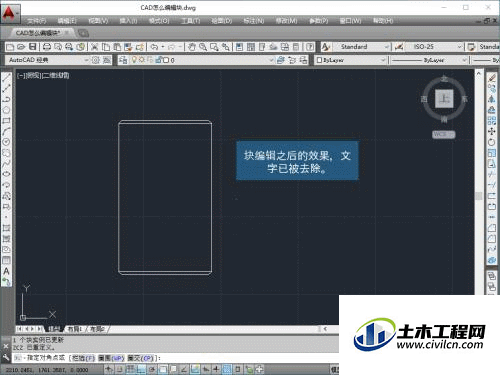Save the drawing with floppy disk icon

32,47
